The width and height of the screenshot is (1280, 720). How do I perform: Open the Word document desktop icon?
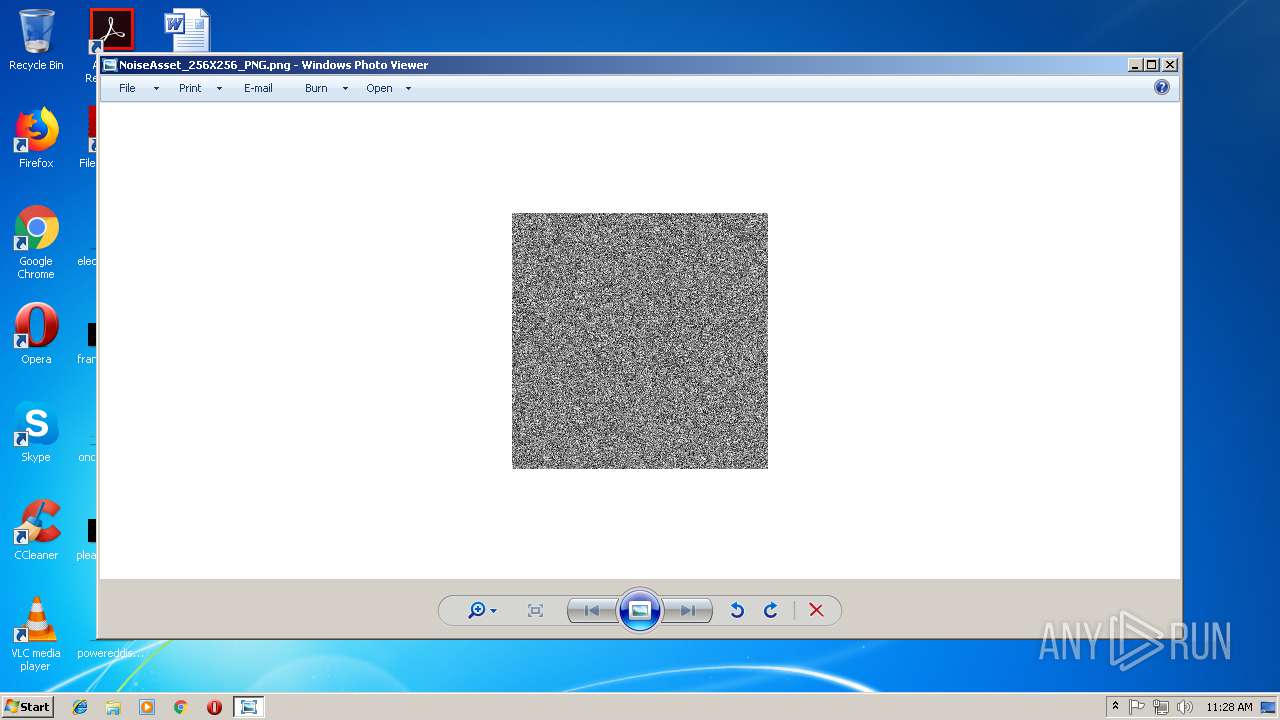pos(187,30)
